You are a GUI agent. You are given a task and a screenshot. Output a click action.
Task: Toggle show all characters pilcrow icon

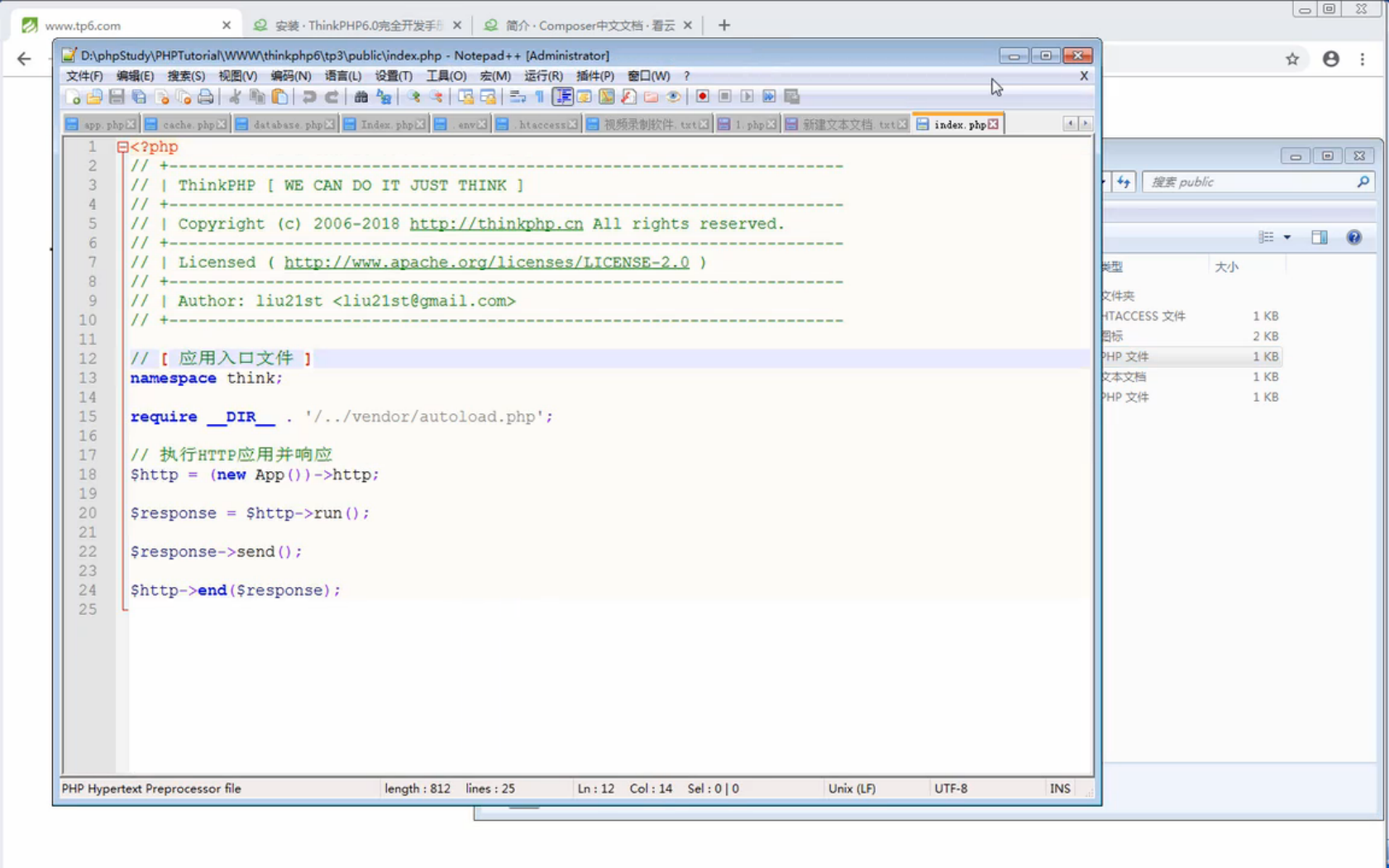coord(539,97)
